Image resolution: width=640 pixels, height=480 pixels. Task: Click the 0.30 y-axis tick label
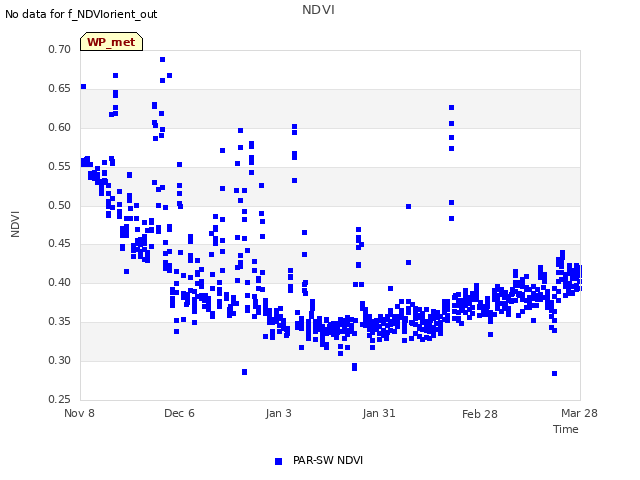tap(59, 360)
